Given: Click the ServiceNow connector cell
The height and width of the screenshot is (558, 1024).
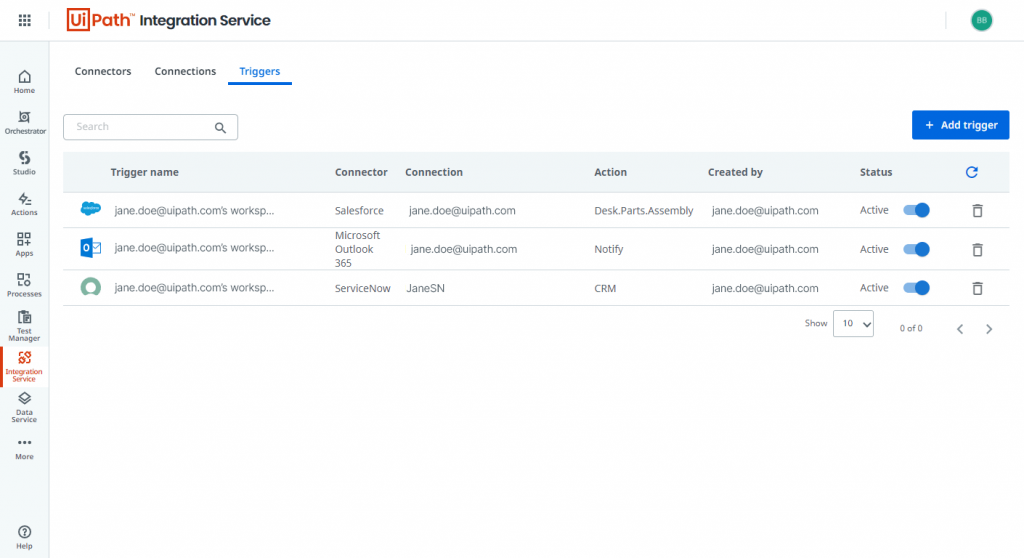Looking at the screenshot, I should (362, 288).
